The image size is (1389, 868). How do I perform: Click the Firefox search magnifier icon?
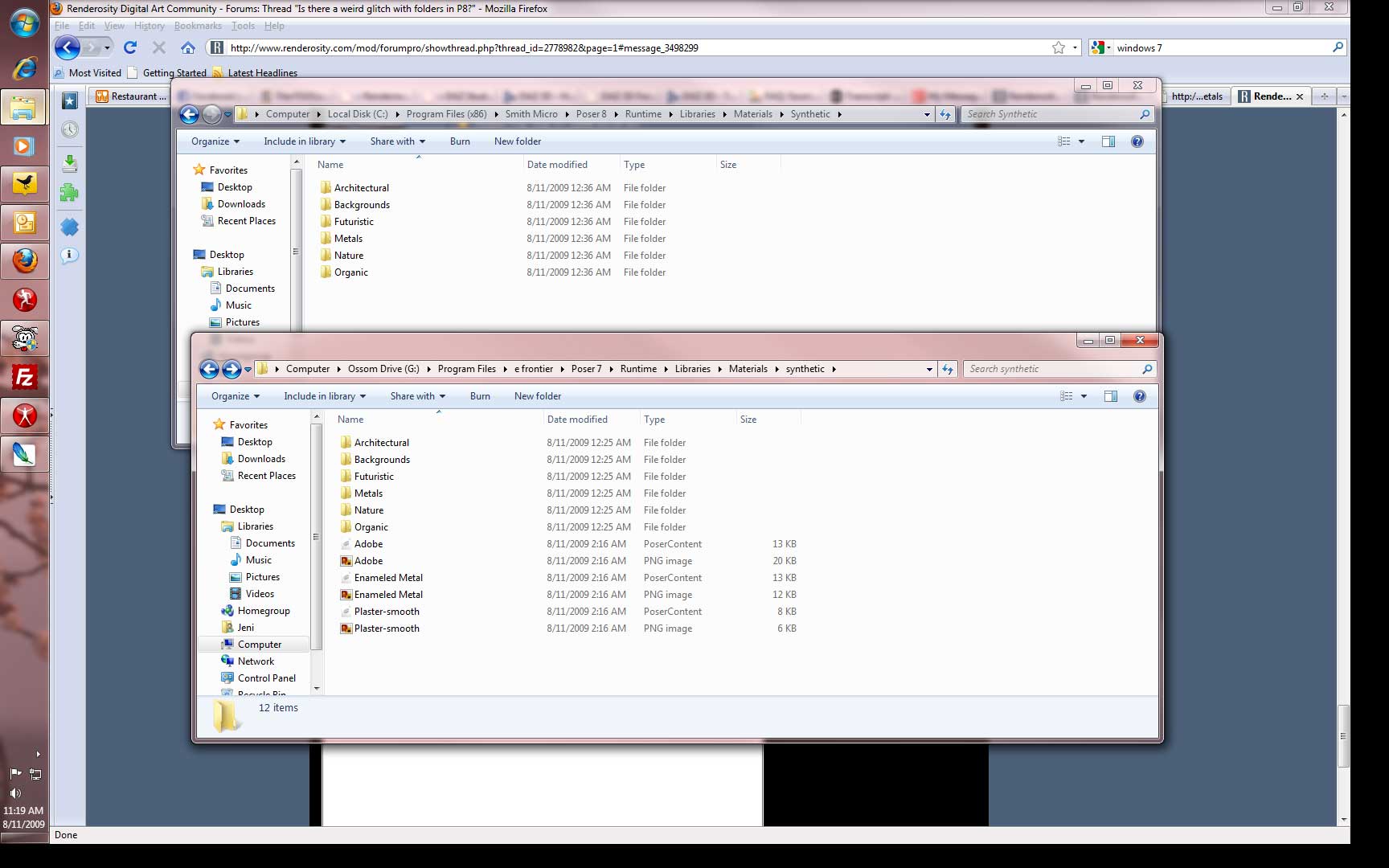click(1338, 47)
